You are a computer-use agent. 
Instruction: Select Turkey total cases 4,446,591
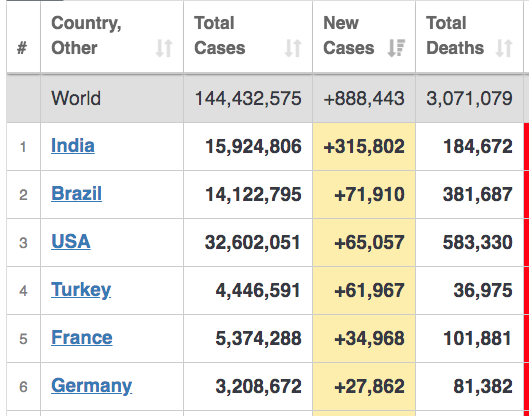[258, 290]
